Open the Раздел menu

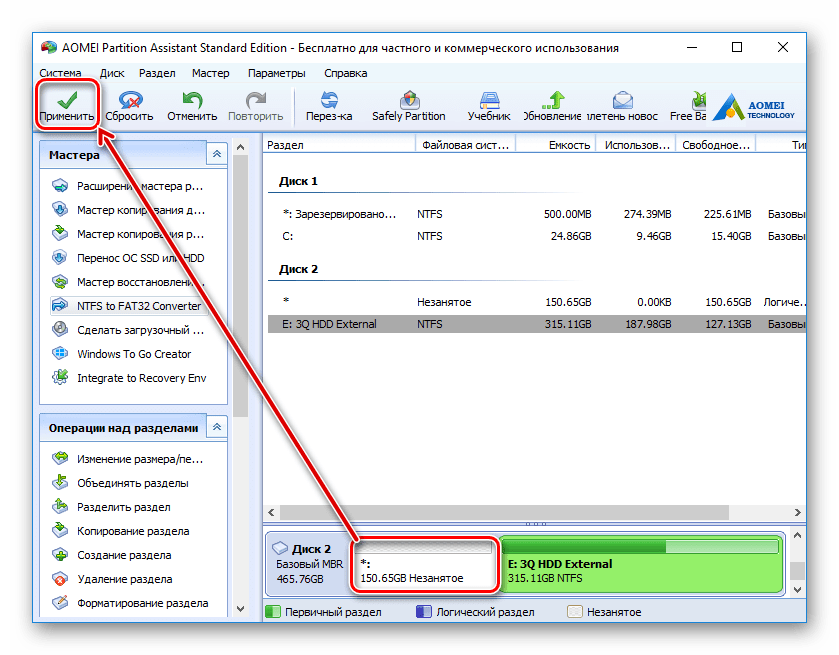pyautogui.click(x=157, y=73)
